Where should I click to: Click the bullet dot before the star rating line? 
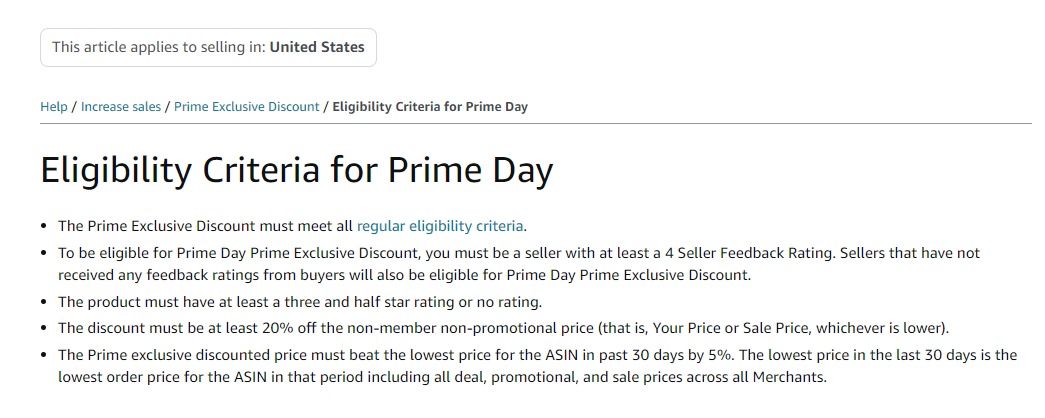pos(44,302)
